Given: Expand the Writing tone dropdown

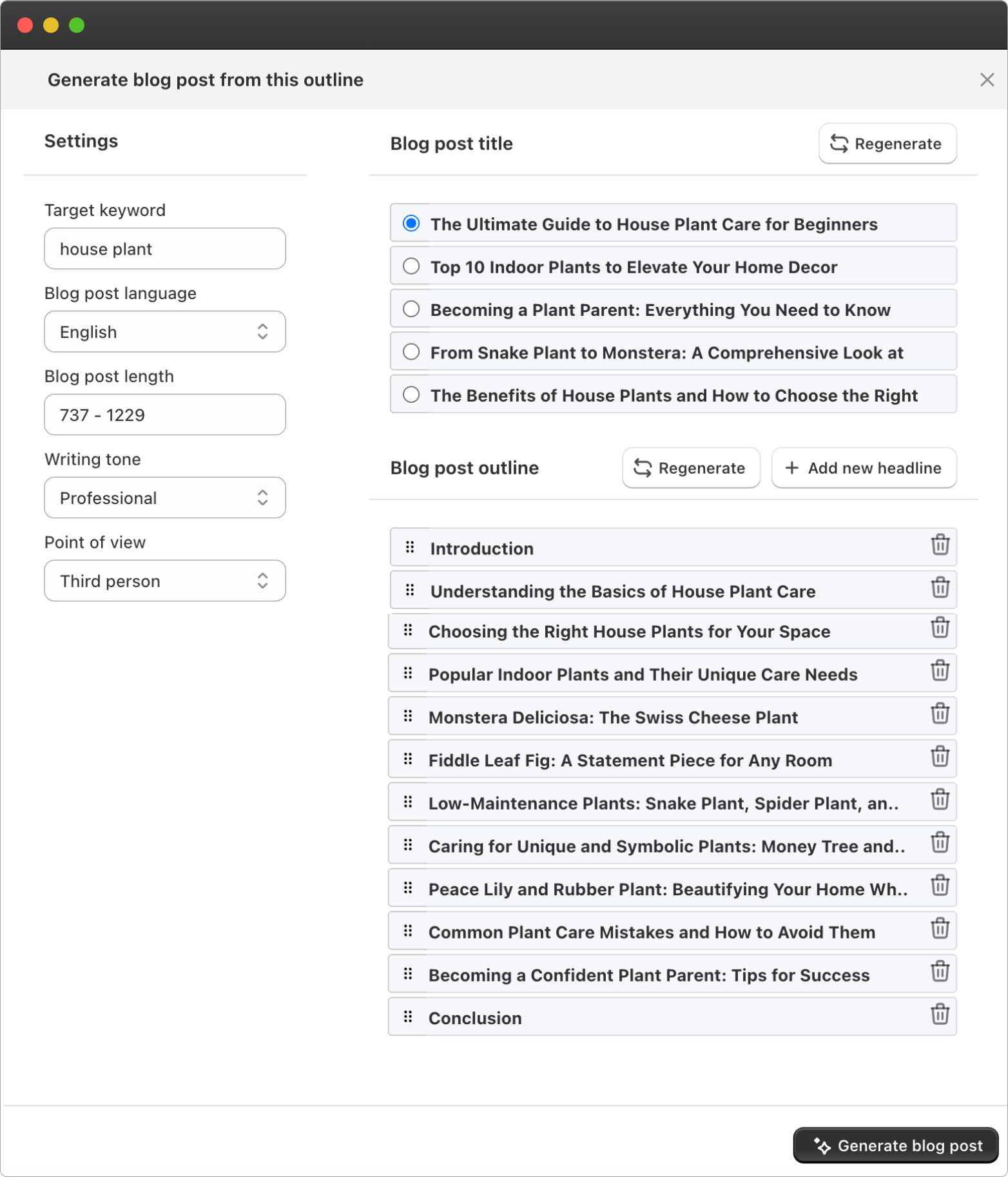Looking at the screenshot, I should point(165,498).
